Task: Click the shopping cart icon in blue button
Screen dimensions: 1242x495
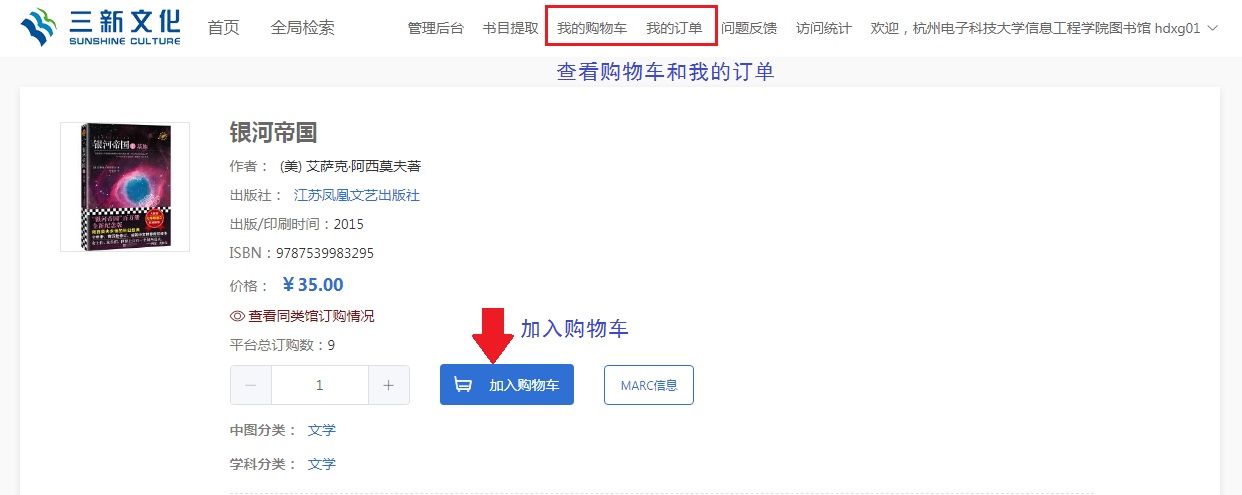Action: [463, 385]
